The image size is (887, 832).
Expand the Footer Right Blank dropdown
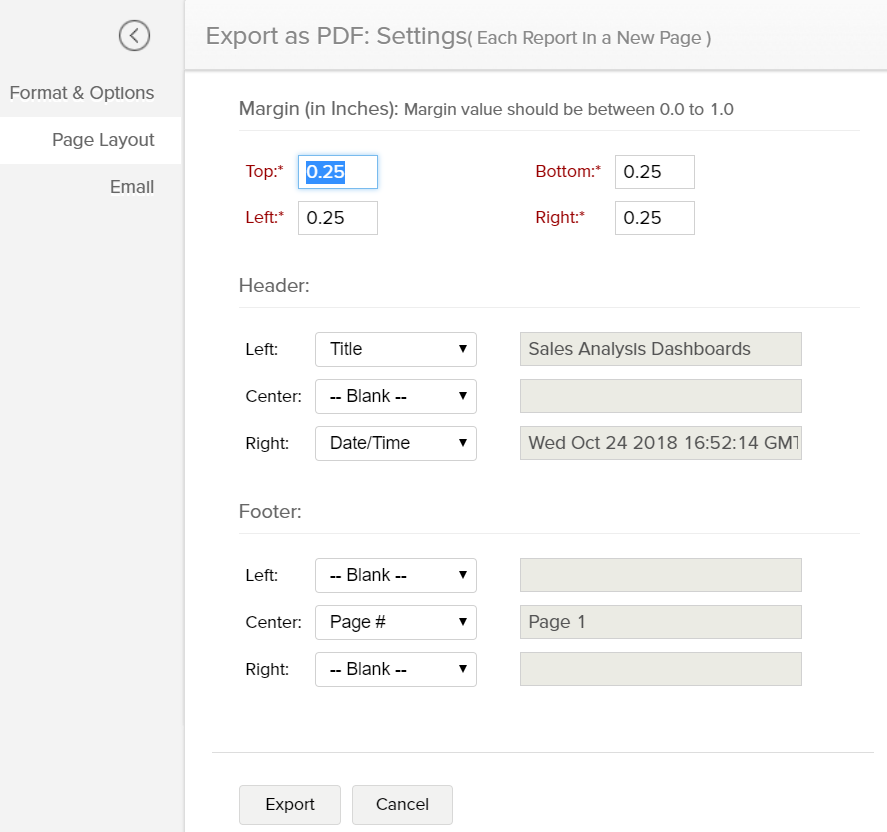(x=396, y=669)
